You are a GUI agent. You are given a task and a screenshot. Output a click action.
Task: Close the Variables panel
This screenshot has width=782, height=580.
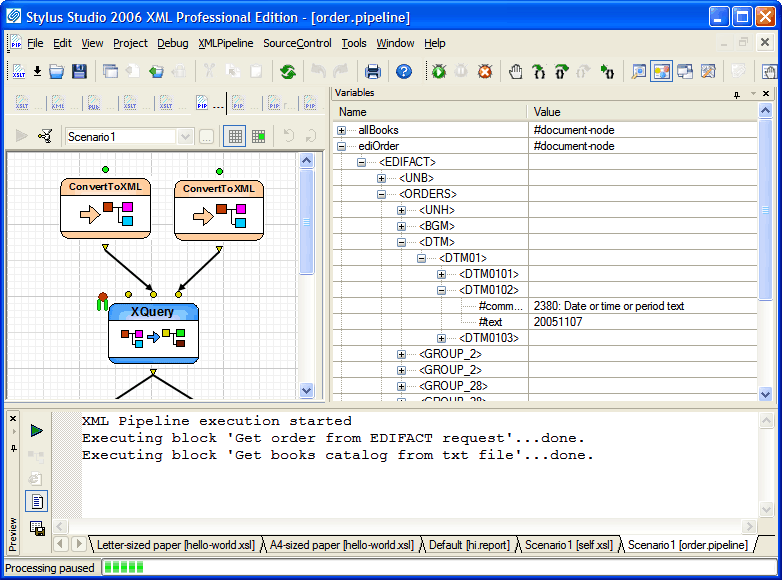coord(766,93)
